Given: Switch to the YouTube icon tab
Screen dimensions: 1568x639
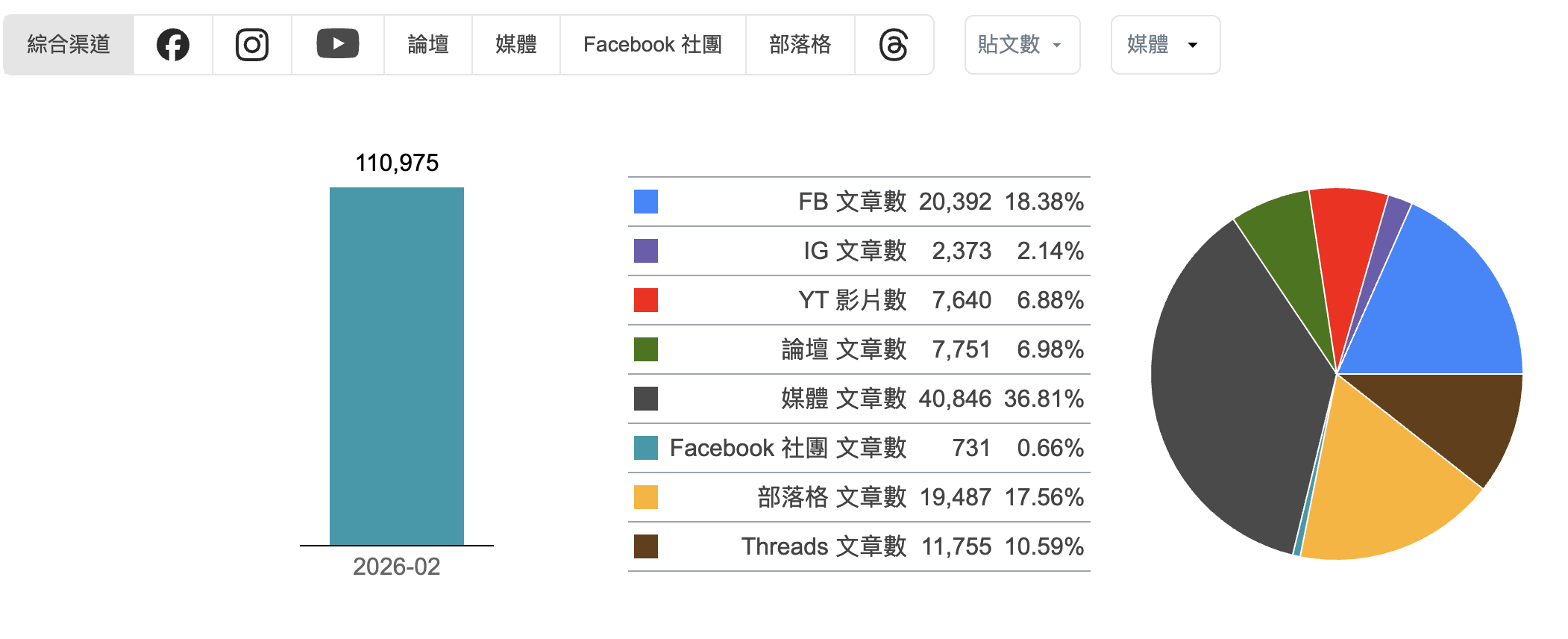Looking at the screenshot, I should click(x=338, y=45).
